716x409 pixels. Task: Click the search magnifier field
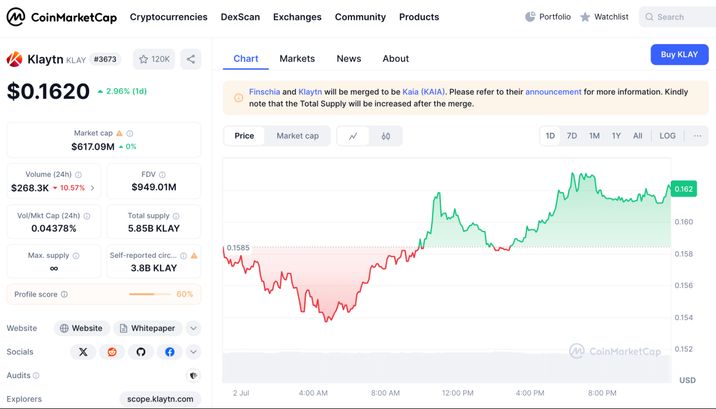click(677, 17)
